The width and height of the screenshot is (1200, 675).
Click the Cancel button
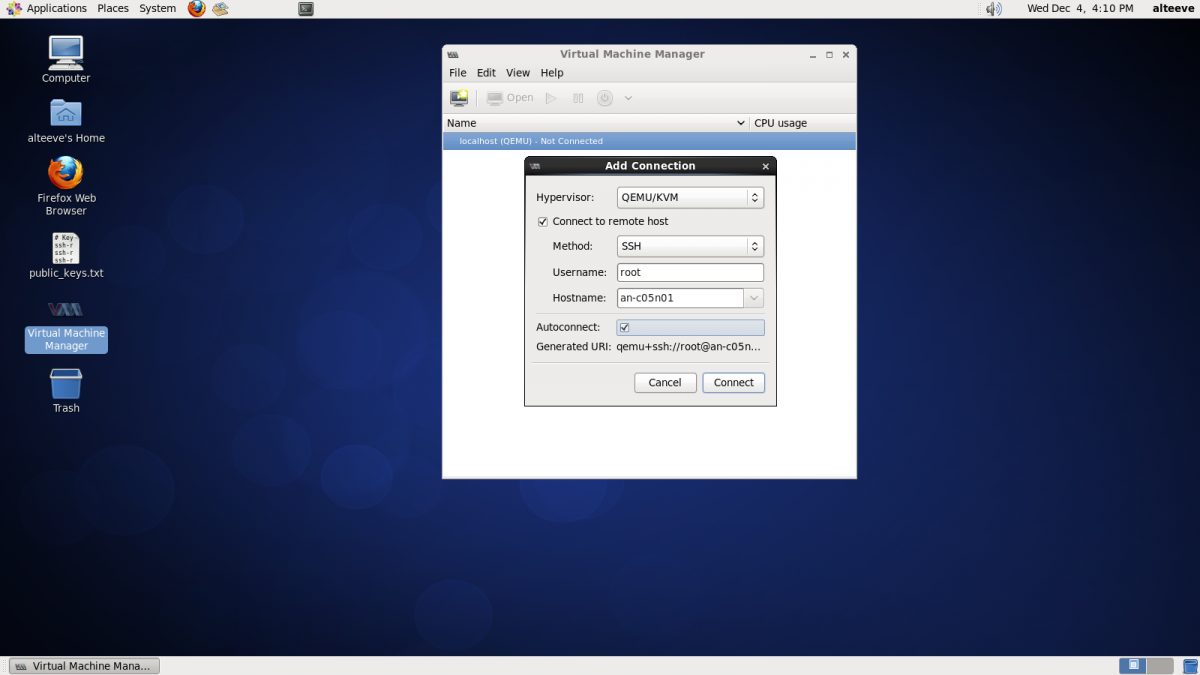[665, 383]
